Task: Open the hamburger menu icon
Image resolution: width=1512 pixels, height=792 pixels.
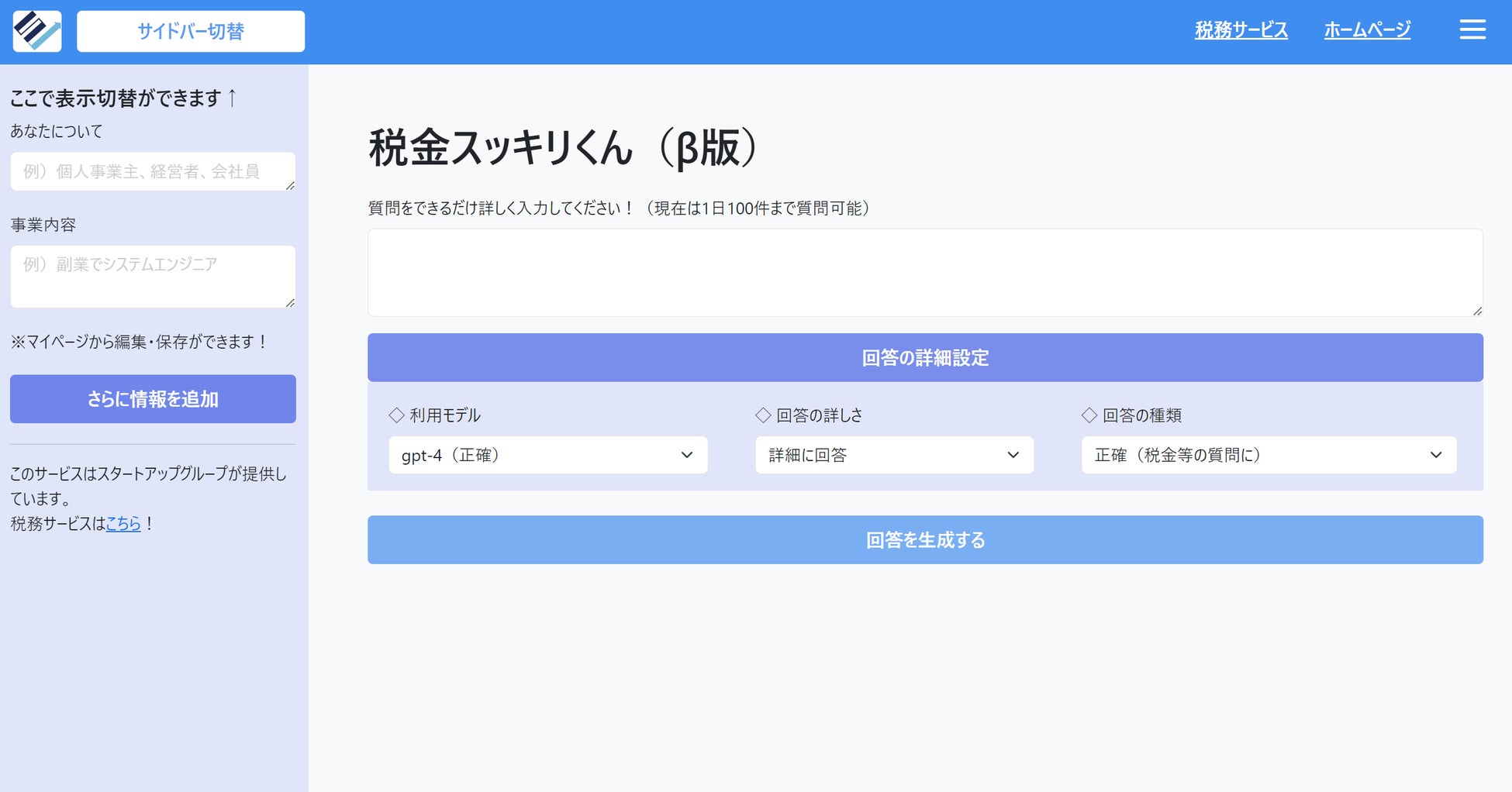Action: (1472, 30)
